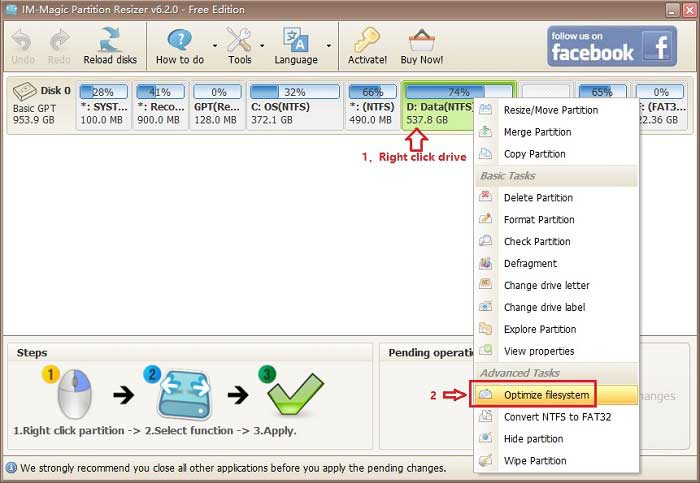This screenshot has height=483, width=700.
Task: Click the IM-Magic app icon in title bar
Action: coord(11,9)
